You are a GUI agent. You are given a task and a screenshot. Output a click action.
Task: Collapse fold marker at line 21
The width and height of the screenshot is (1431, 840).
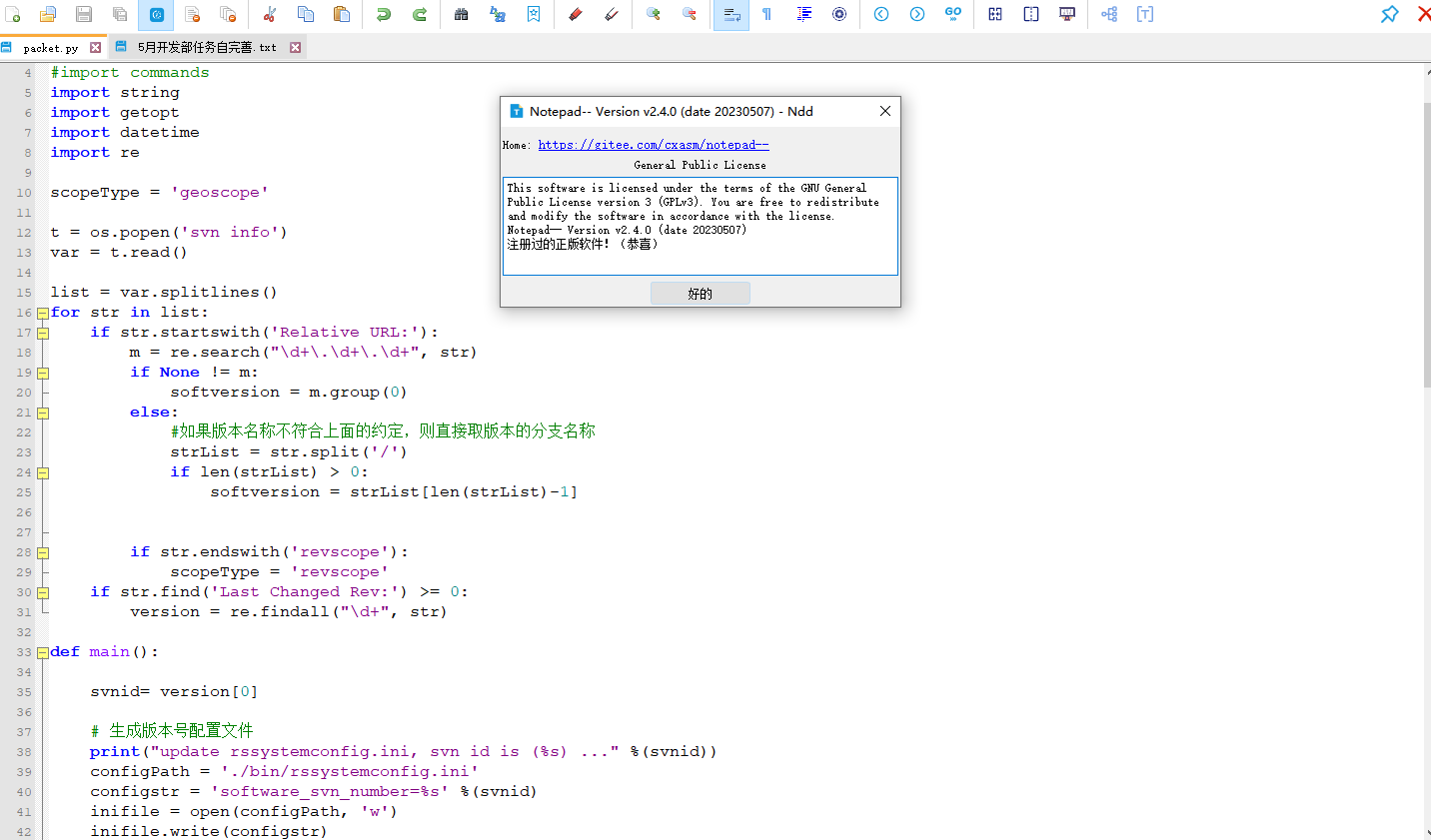[43, 413]
